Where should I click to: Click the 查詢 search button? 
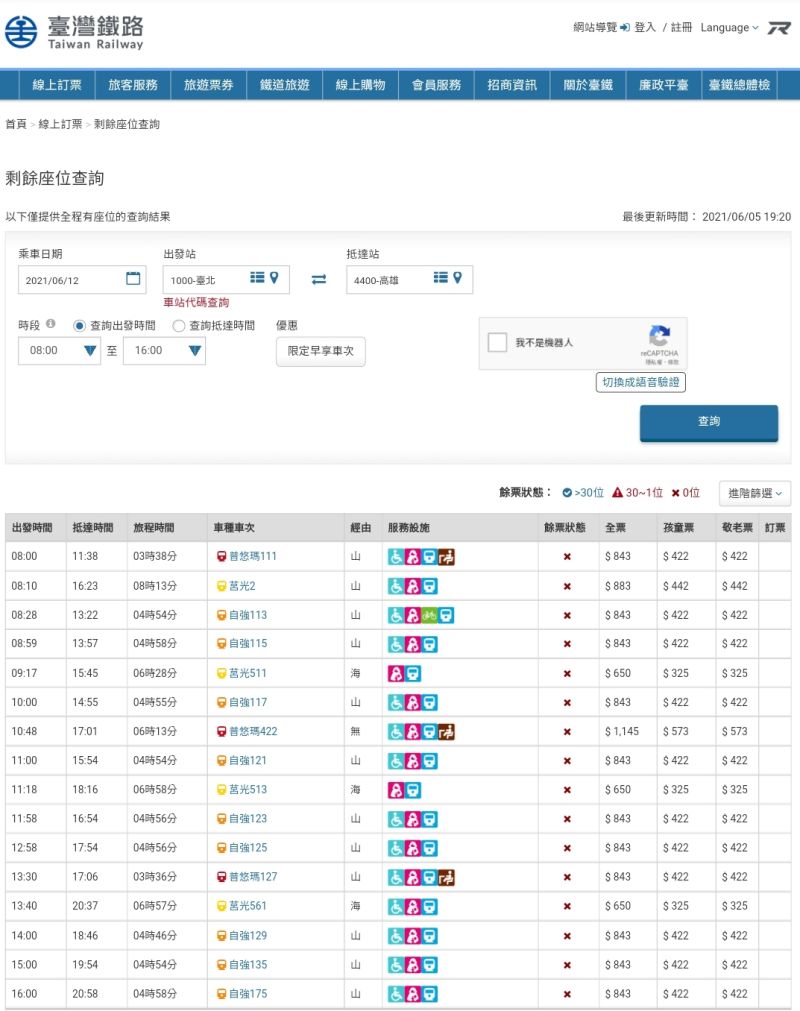click(708, 422)
